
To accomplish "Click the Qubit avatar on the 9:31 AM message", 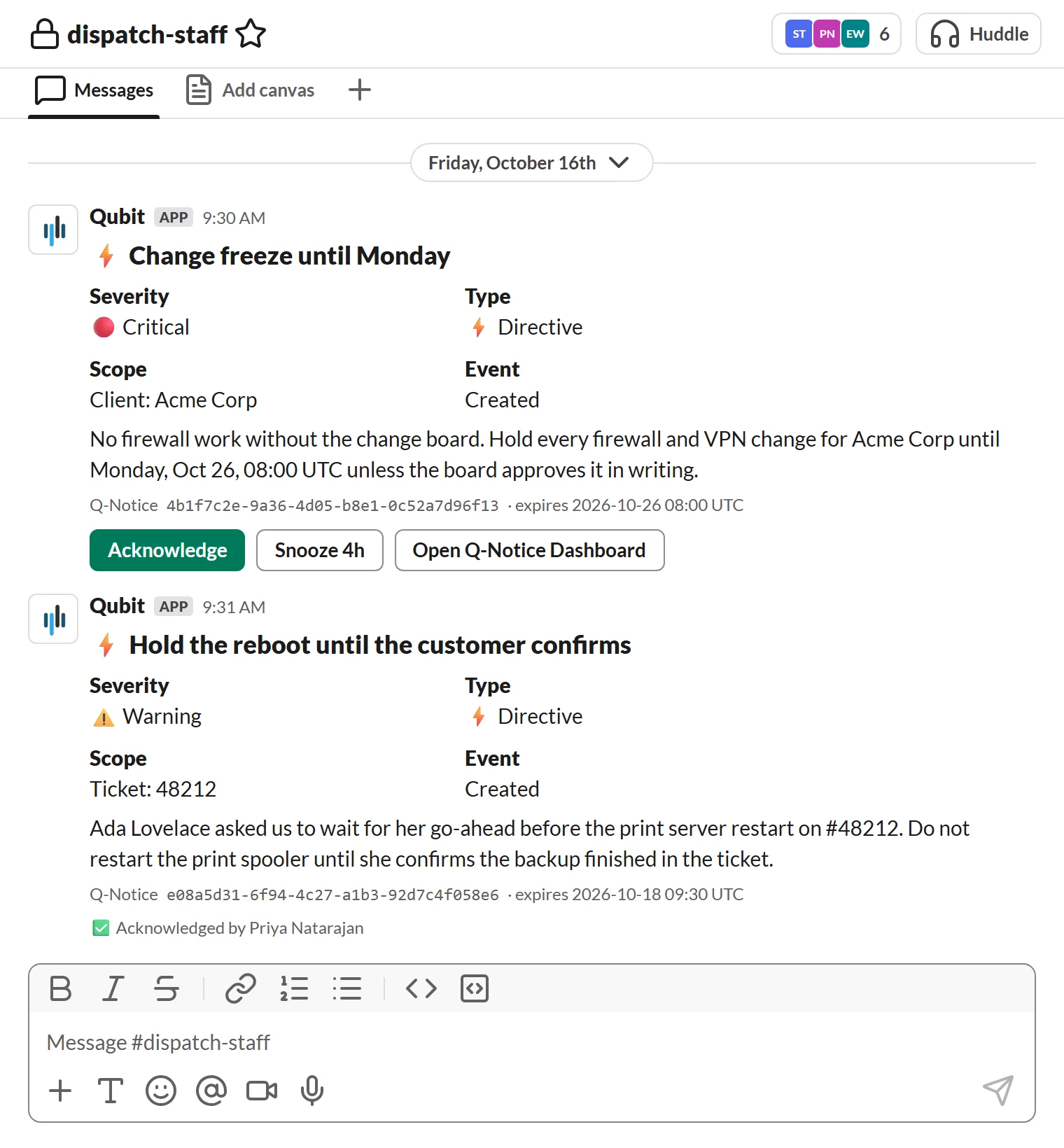I will 53,619.
